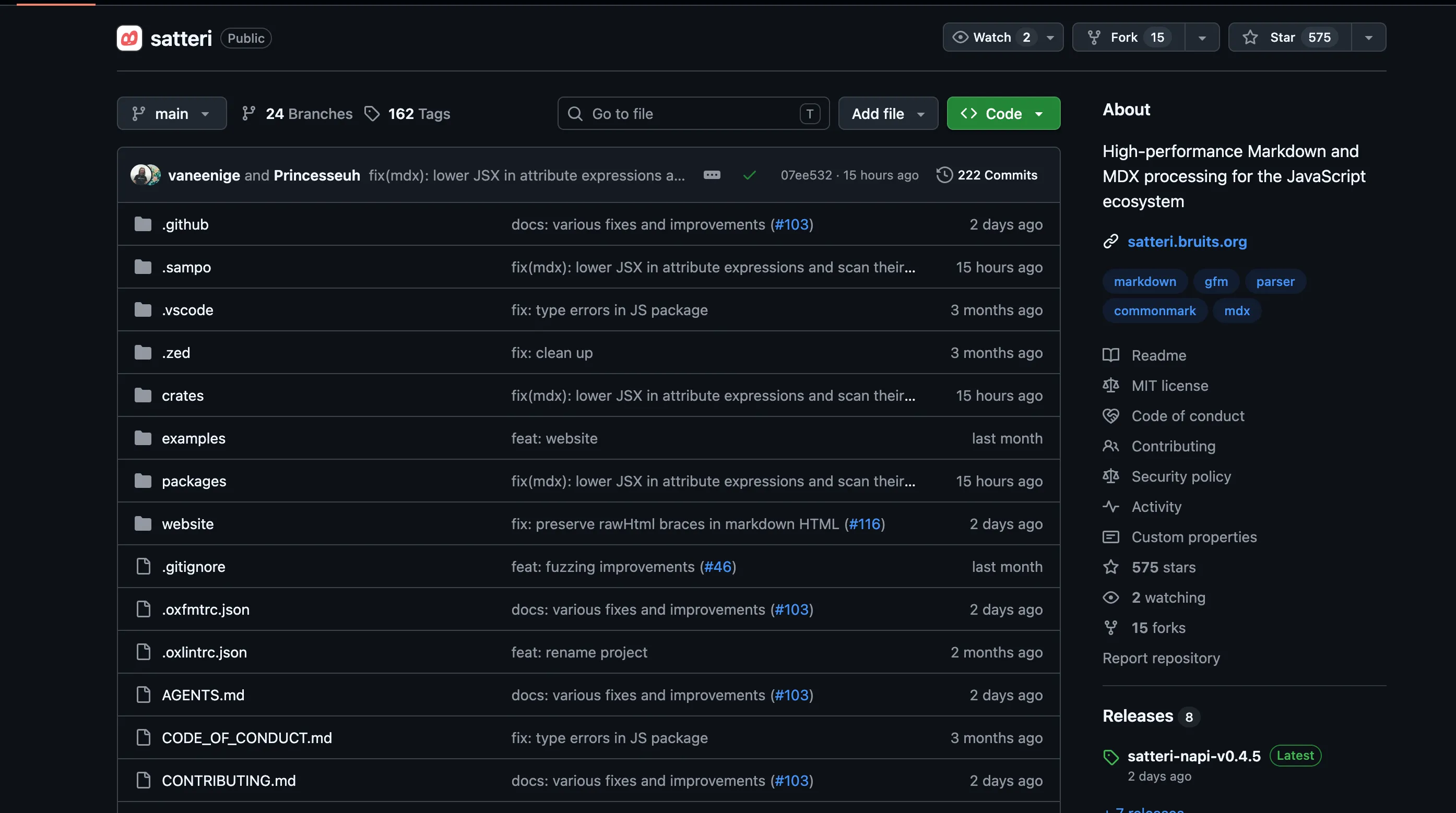This screenshot has height=813, width=1456.
Task: Click the star icon next to 575 stars
Action: coord(1110,567)
